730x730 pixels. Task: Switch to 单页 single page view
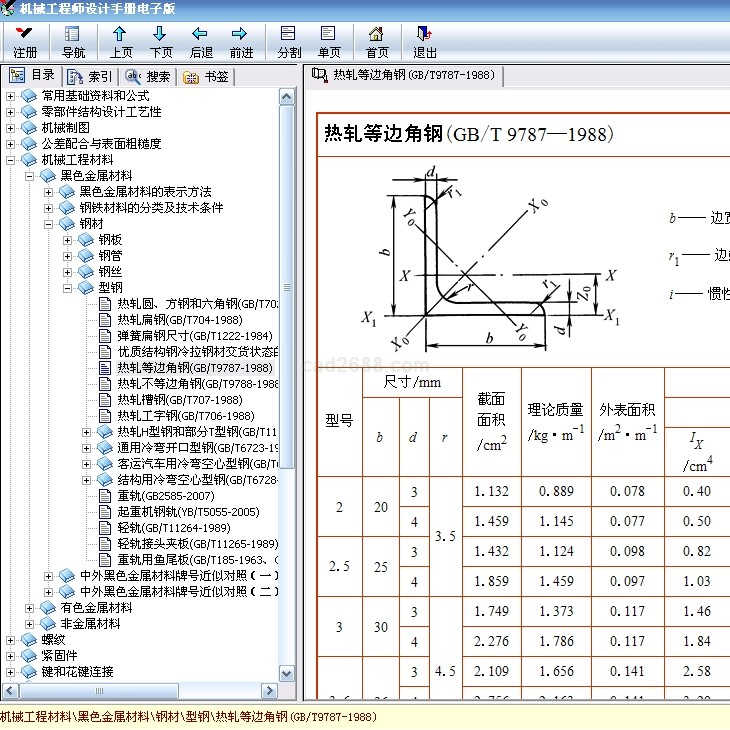point(329,34)
